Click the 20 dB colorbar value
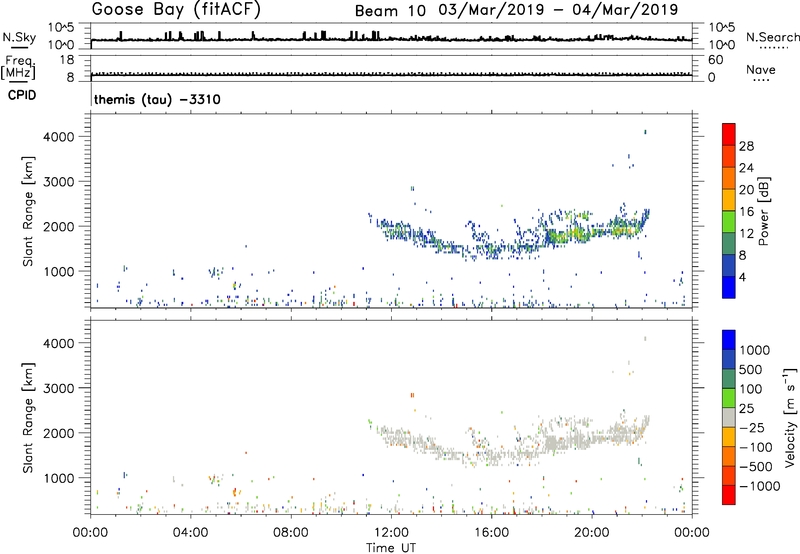Image resolution: width=800 pixels, height=554 pixels. pyautogui.click(x=746, y=190)
